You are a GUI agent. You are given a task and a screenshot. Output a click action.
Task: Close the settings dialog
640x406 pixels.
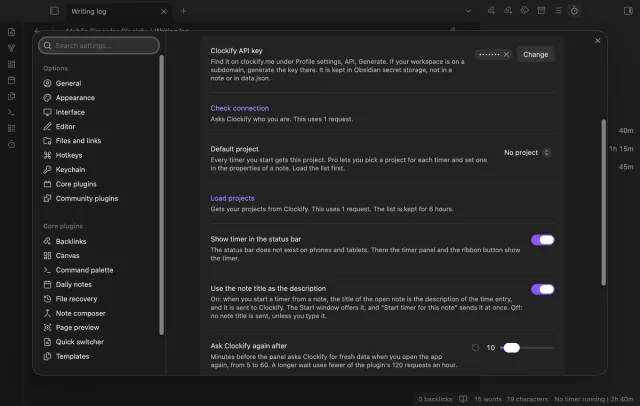[598, 41]
